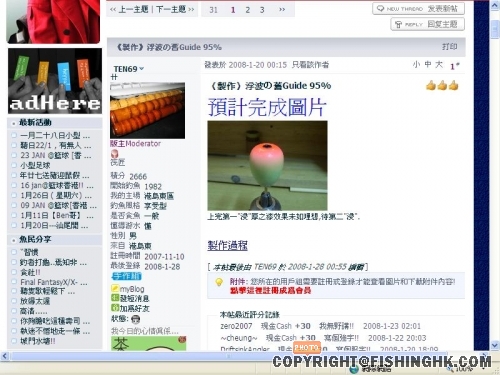Click red register-as-member link
This screenshot has width=500, height=375.
click(270, 290)
